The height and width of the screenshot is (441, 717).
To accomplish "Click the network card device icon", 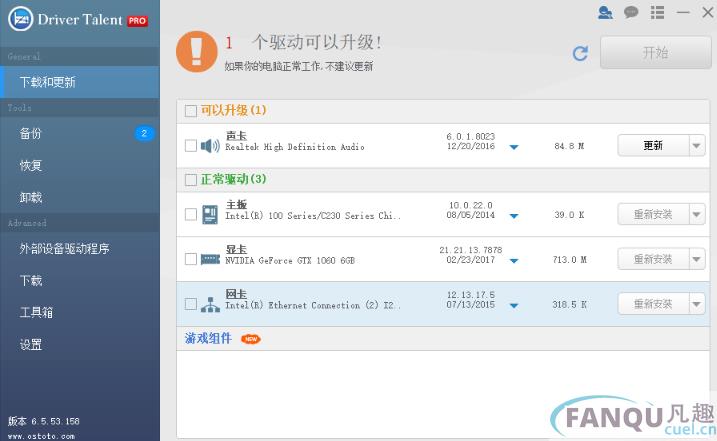I will [210, 304].
